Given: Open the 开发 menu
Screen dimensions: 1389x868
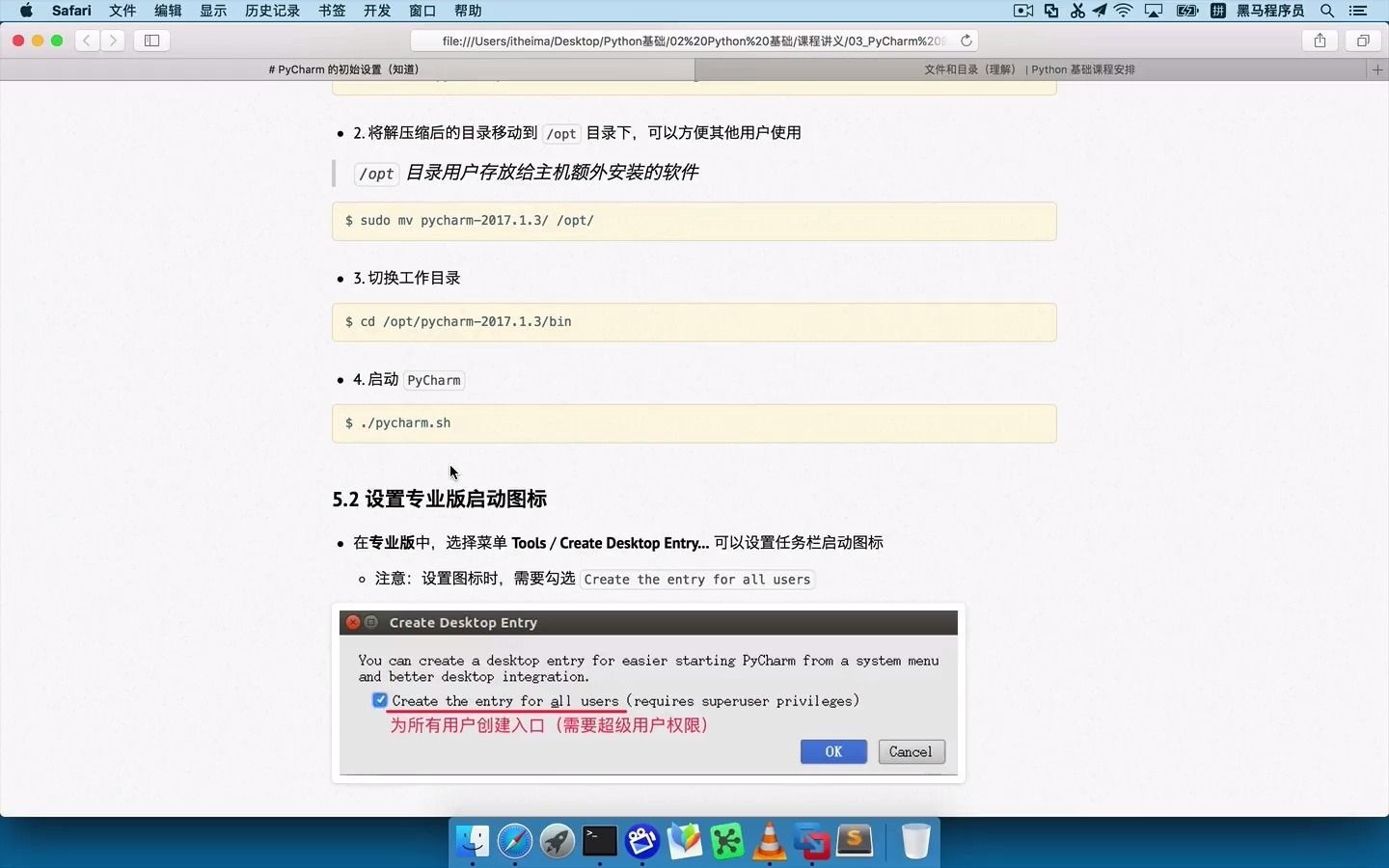Looking at the screenshot, I should (377, 11).
